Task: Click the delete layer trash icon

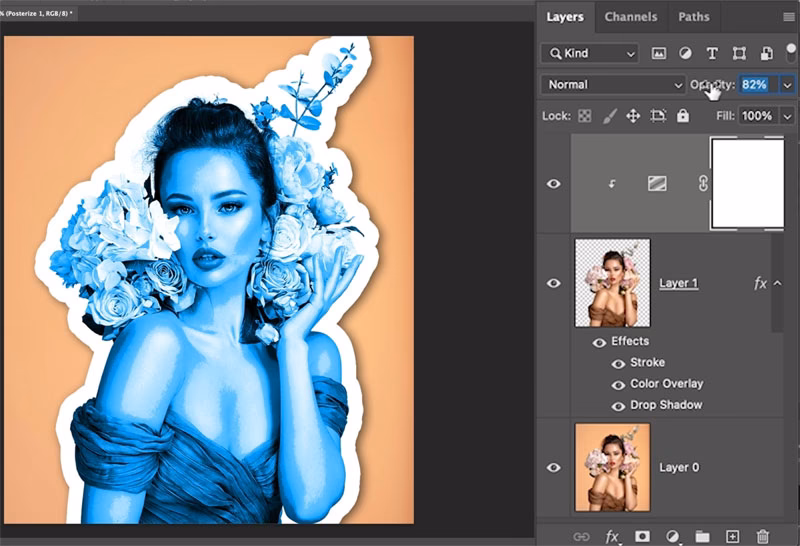Action: (763, 537)
